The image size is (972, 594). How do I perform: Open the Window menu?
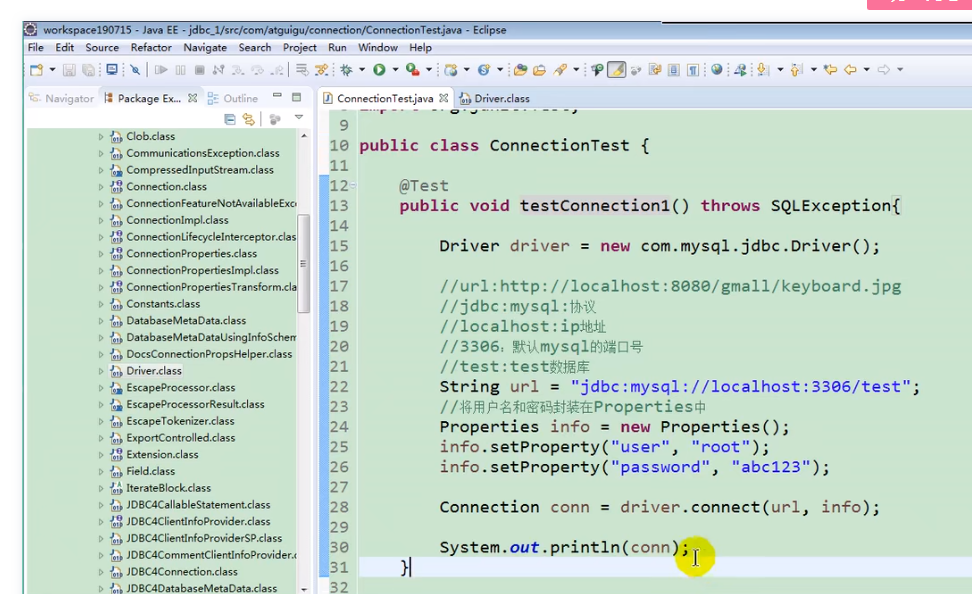(378, 48)
